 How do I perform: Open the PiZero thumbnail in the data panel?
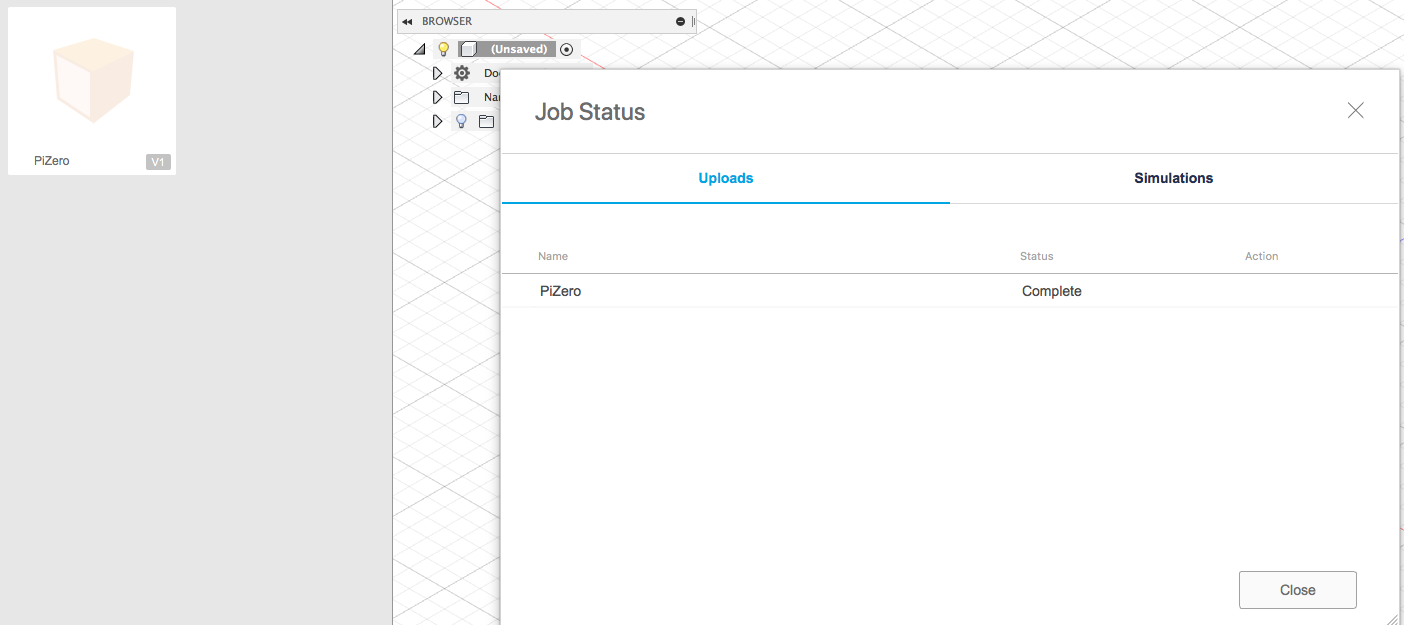click(92, 80)
